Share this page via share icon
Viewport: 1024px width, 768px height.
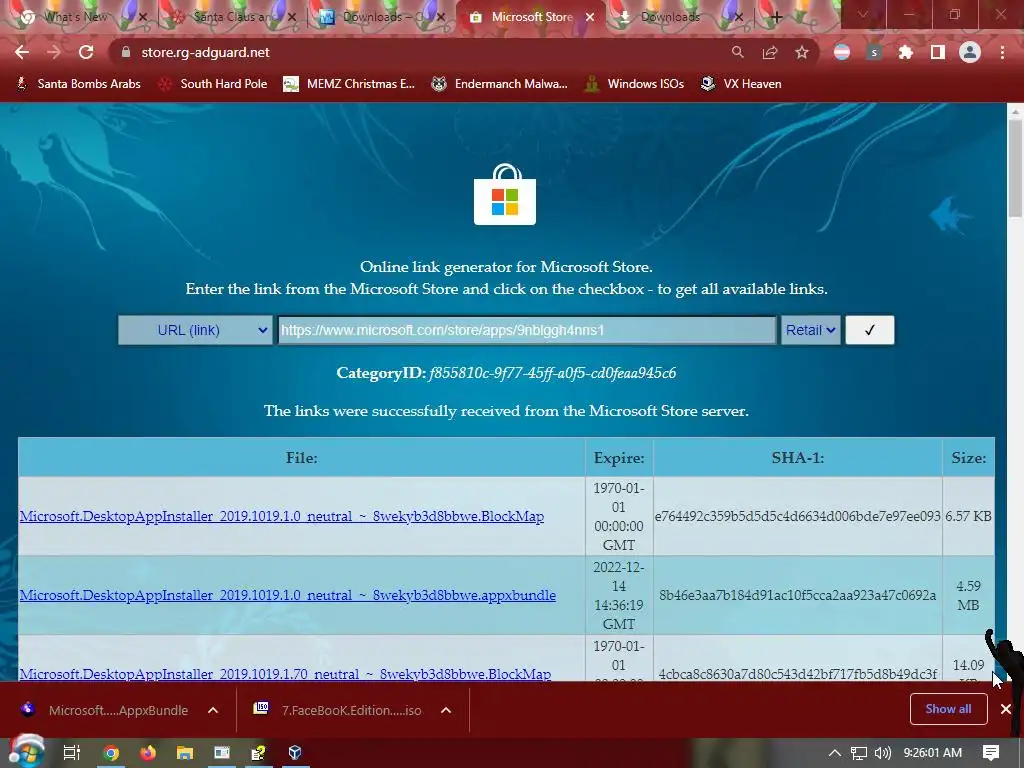pyautogui.click(x=770, y=52)
